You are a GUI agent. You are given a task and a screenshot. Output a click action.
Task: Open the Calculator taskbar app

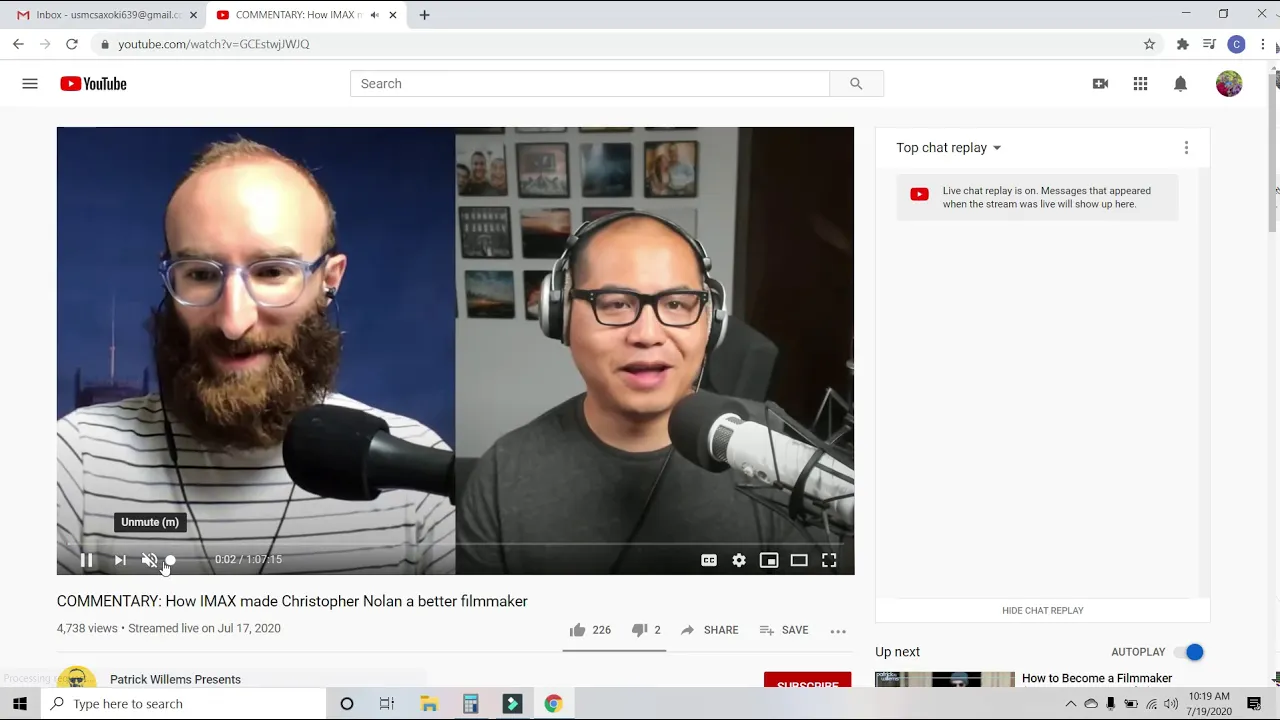pyautogui.click(x=470, y=704)
